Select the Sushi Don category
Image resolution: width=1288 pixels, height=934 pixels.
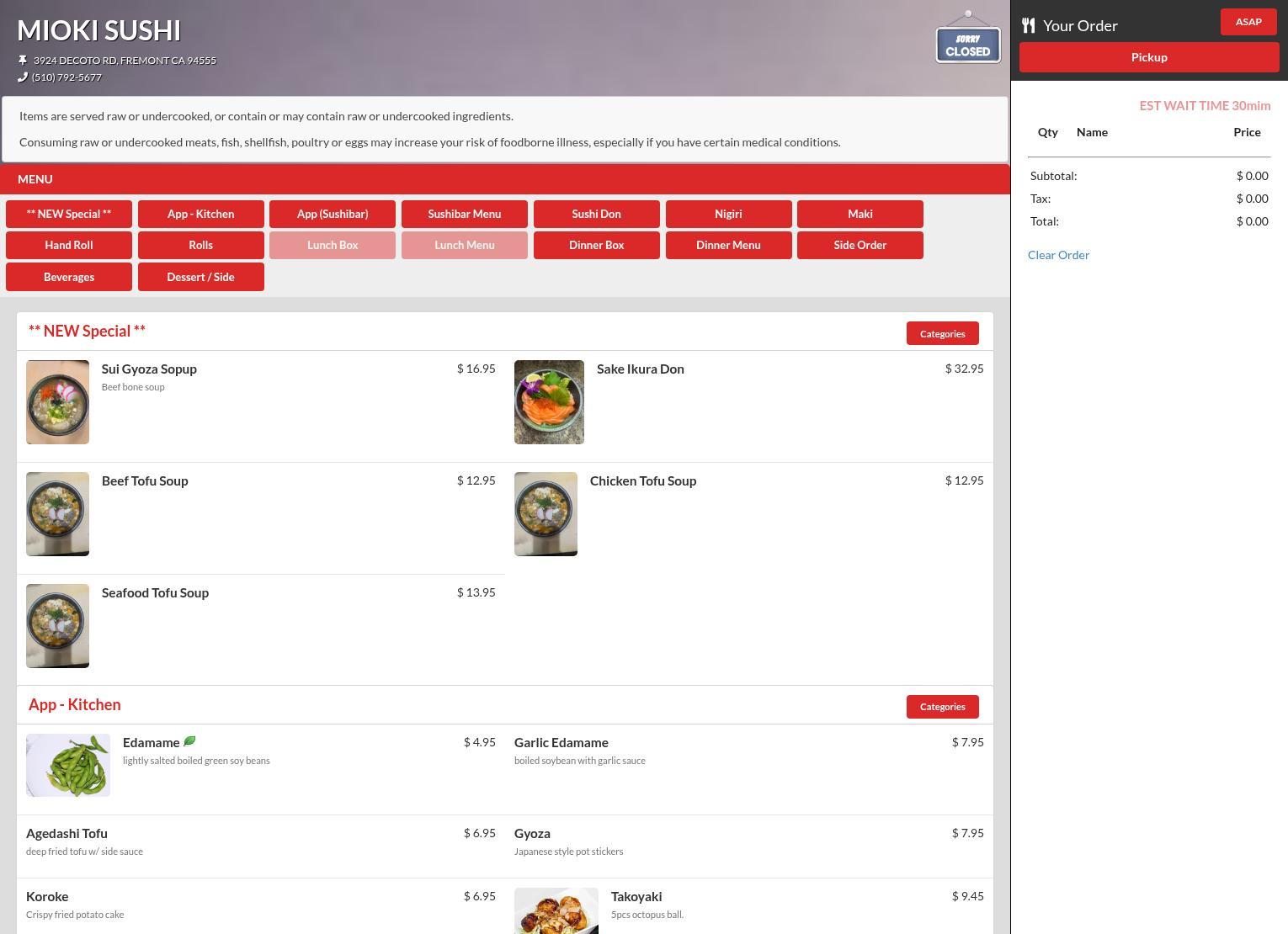(596, 214)
